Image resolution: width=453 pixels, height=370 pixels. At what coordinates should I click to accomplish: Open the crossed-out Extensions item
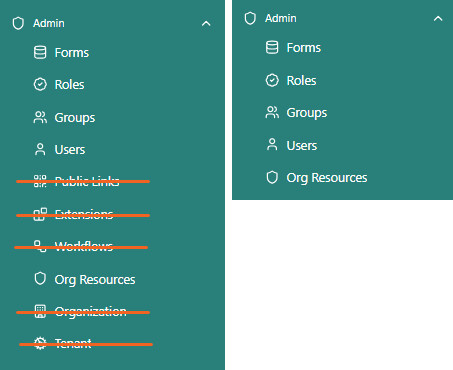coord(84,214)
